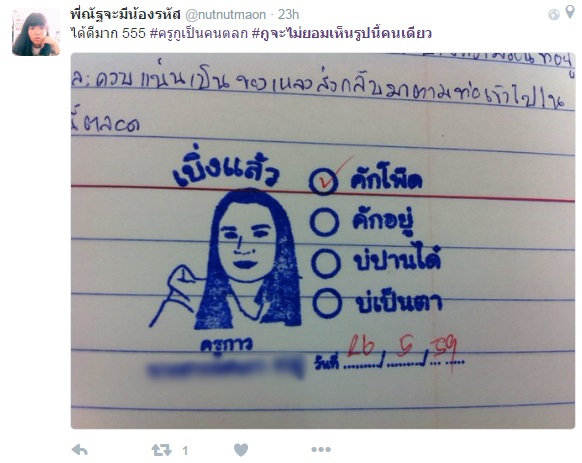View the retweet count of 1
Image resolution: width=582 pixels, height=463 pixels.
pyautogui.click(x=185, y=451)
